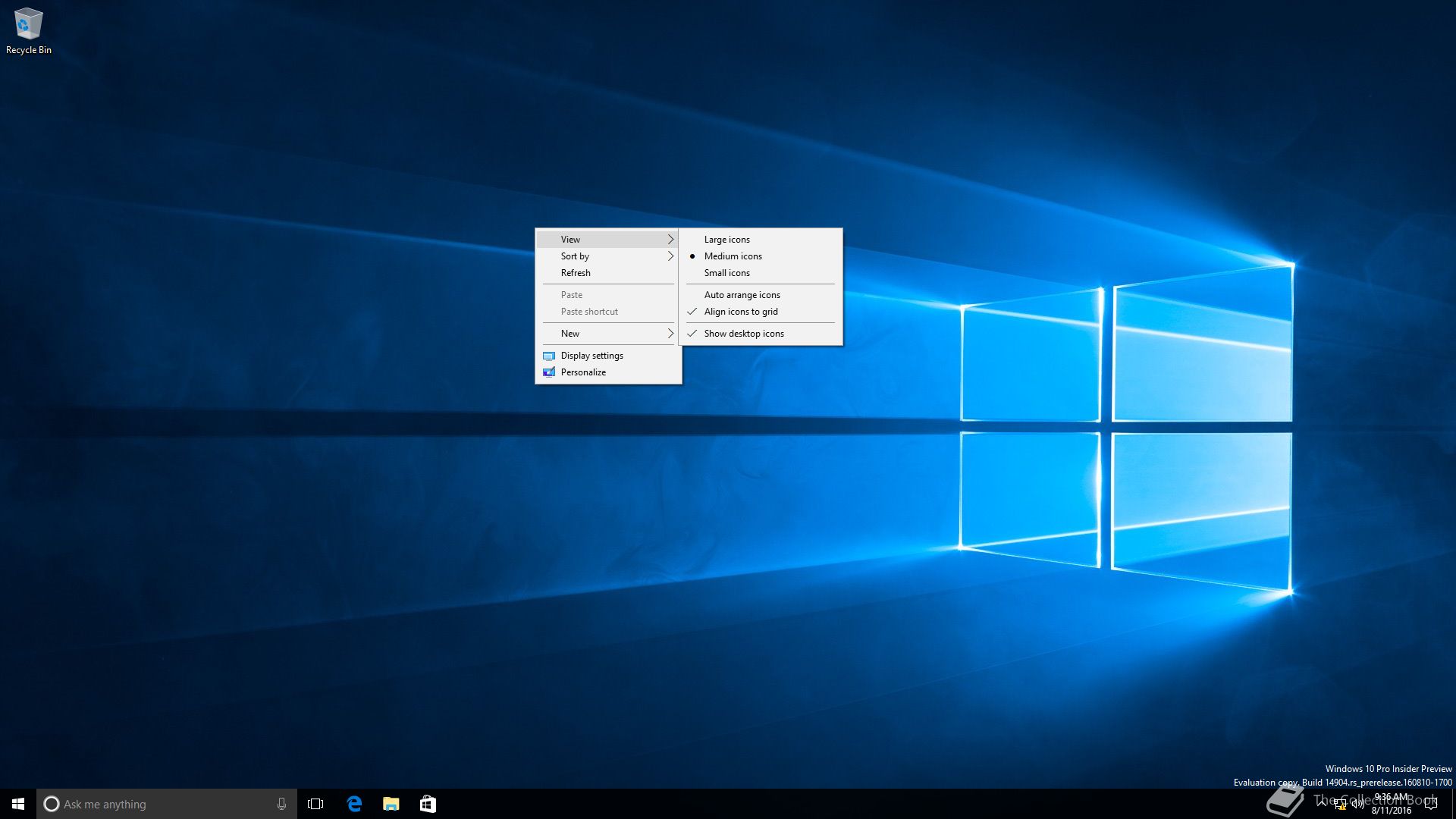Open Task View from the taskbar
1456x819 pixels.
[315, 804]
